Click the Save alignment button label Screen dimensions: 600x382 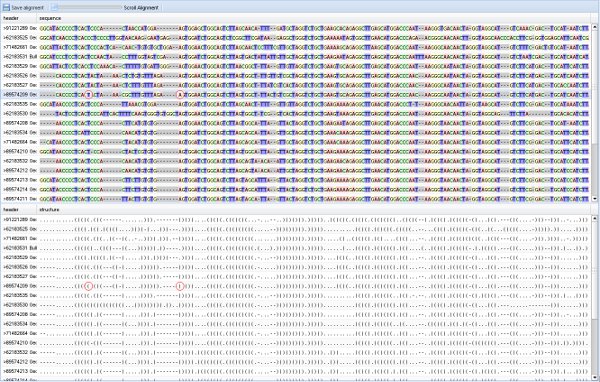(28, 8)
